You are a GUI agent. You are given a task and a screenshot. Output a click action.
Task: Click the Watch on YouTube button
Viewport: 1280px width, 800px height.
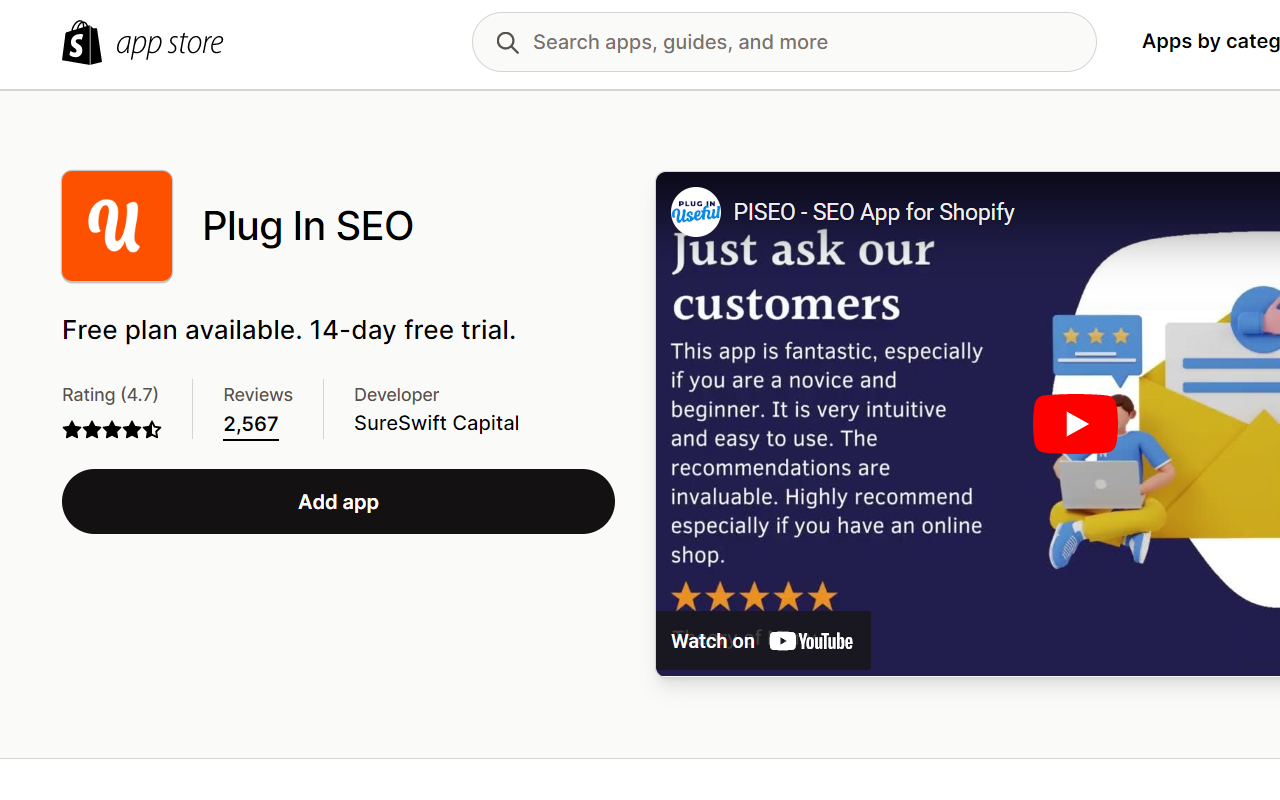click(x=763, y=640)
